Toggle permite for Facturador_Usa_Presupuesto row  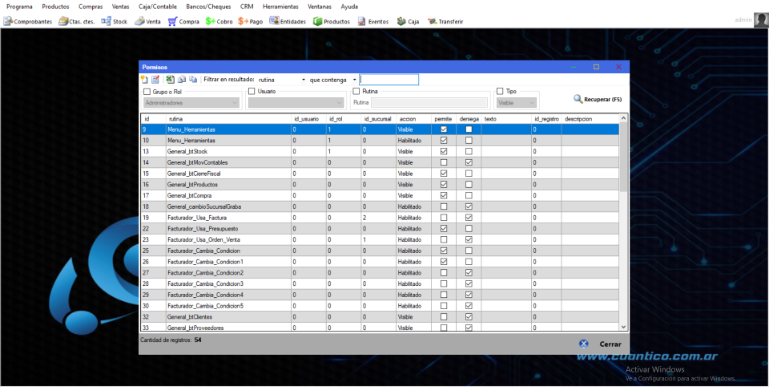tap(444, 229)
